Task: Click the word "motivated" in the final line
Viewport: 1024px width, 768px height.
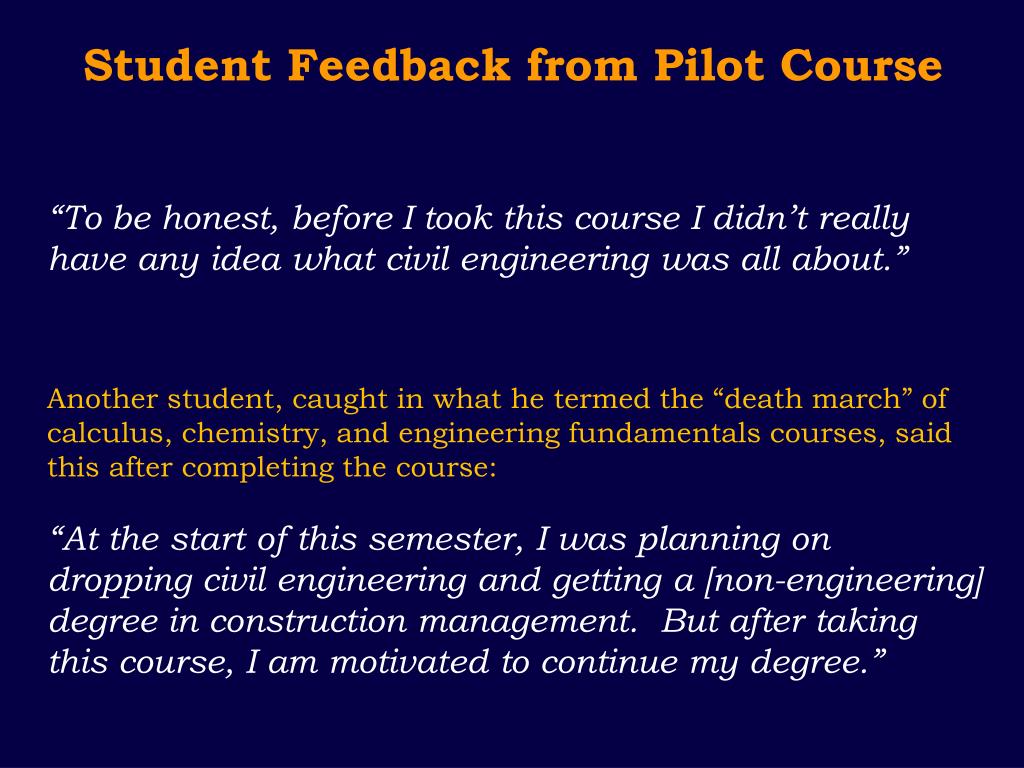Action: click(x=409, y=662)
